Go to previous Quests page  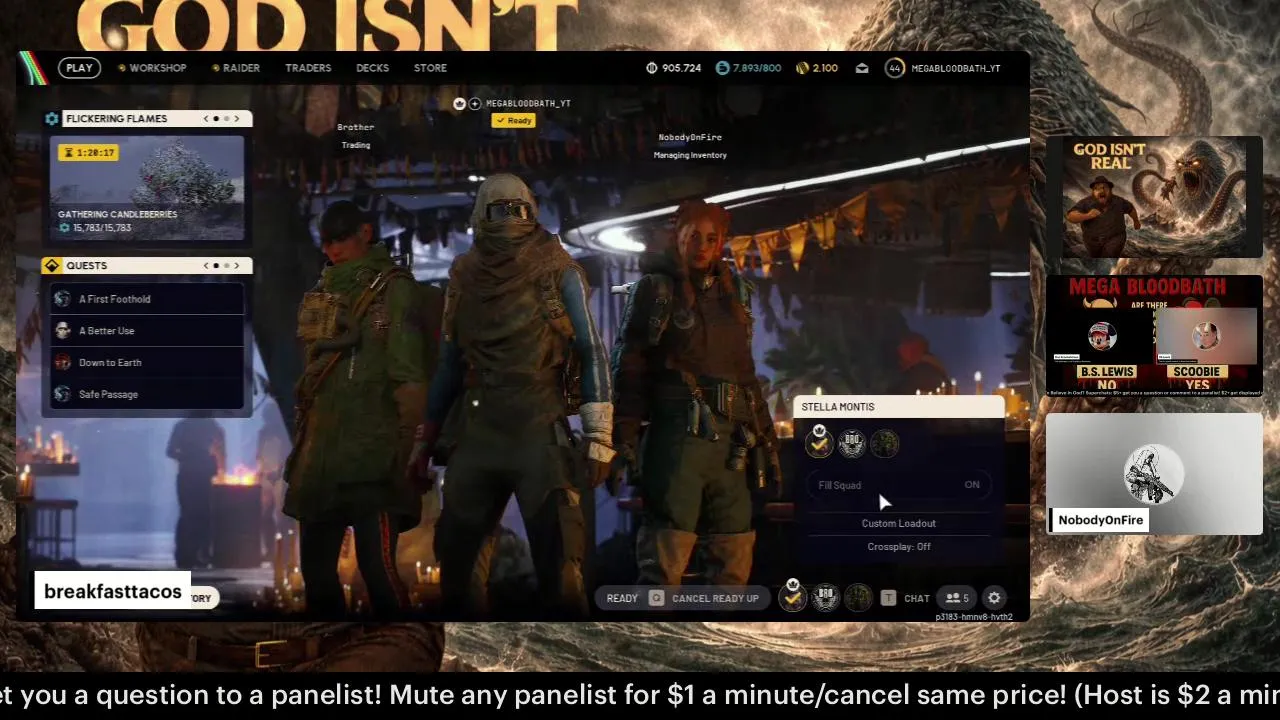pos(206,265)
